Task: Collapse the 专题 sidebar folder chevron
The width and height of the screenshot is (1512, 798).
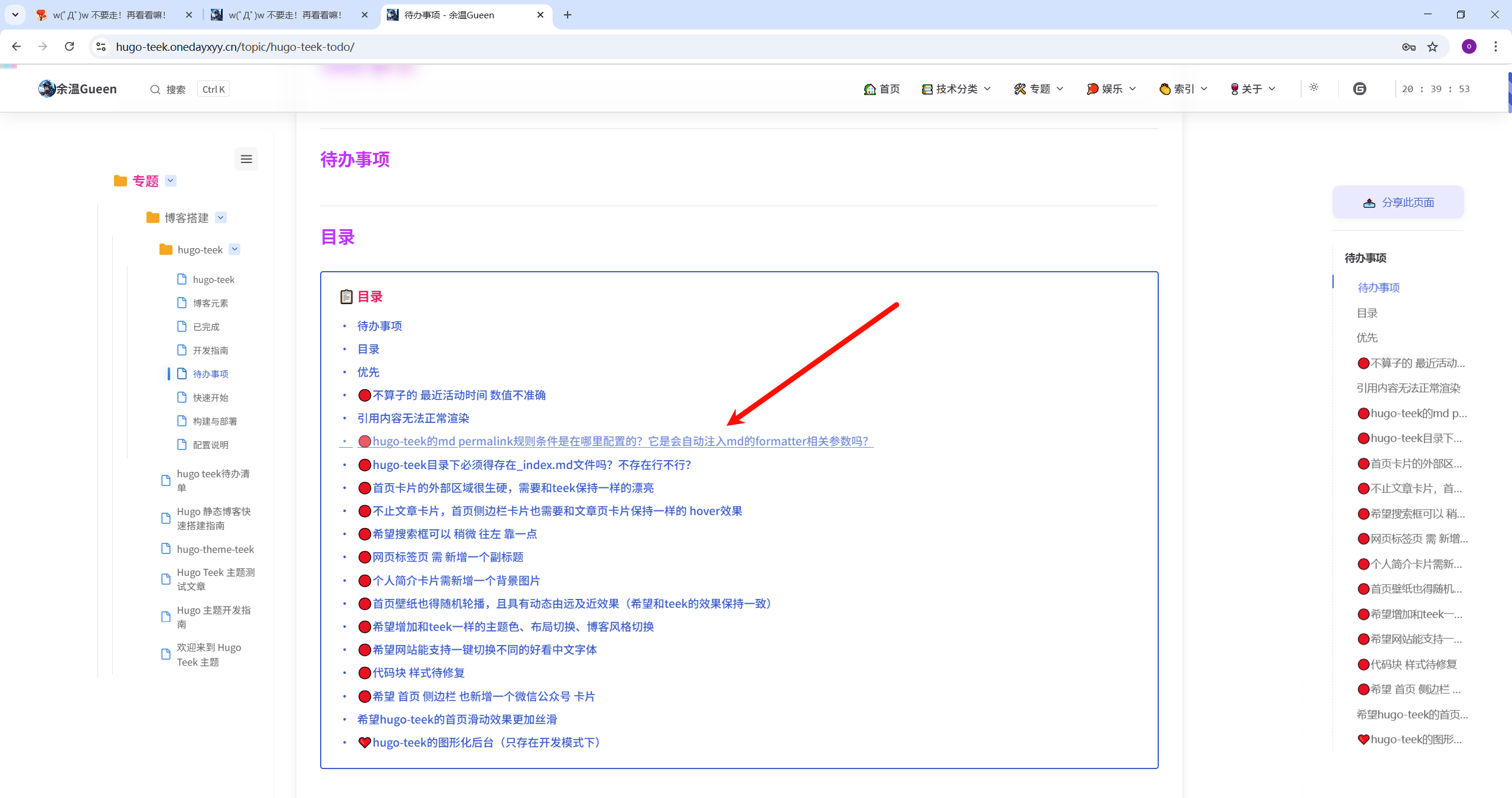Action: 171,181
